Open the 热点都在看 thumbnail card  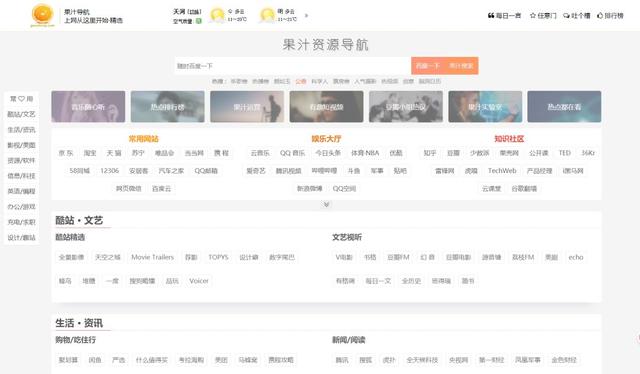(564, 107)
